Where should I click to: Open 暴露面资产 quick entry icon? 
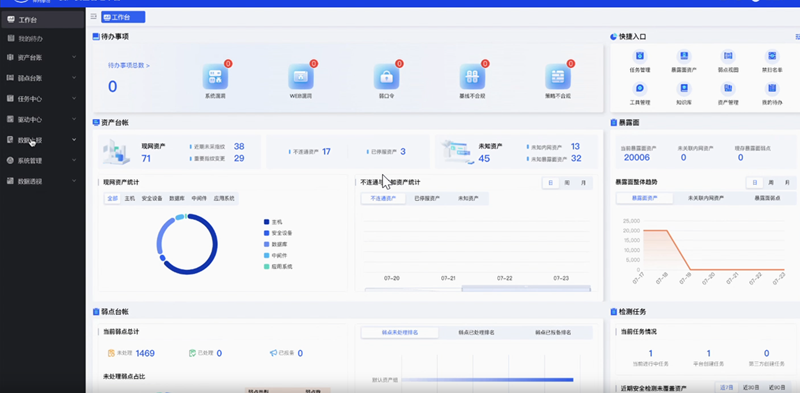[684, 56]
